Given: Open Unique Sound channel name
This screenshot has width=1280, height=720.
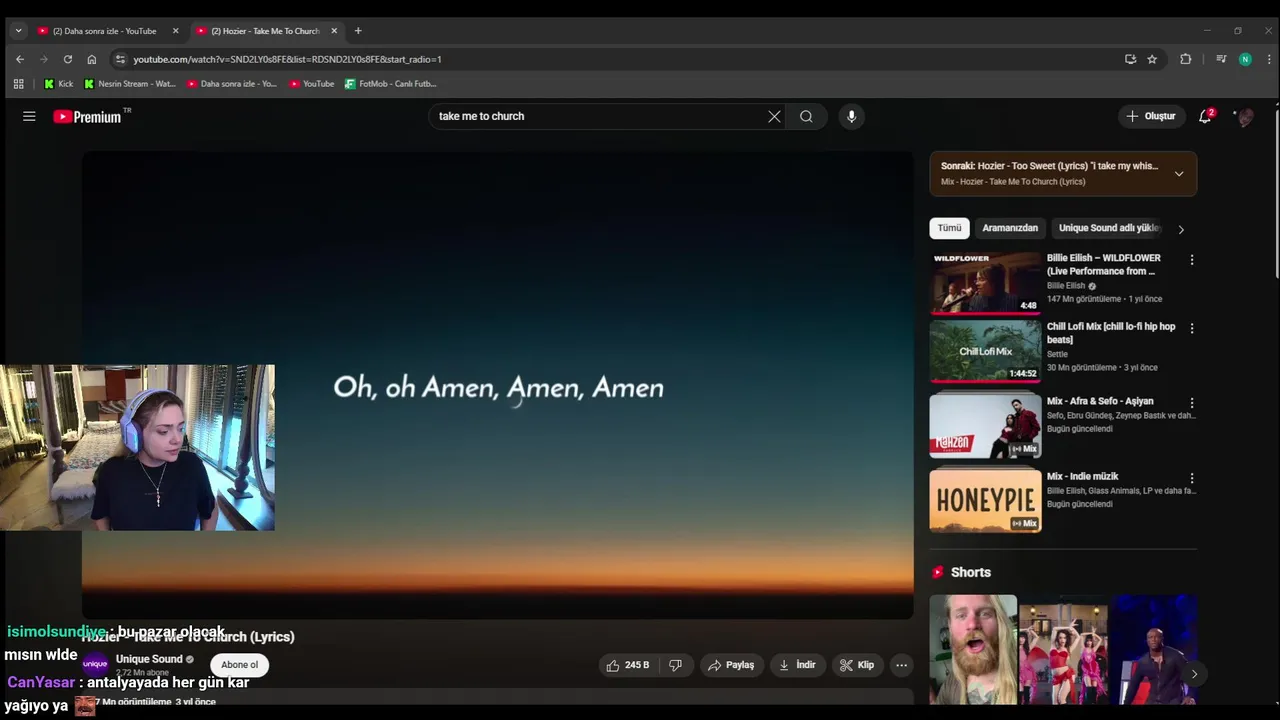Looking at the screenshot, I should pos(149,659).
